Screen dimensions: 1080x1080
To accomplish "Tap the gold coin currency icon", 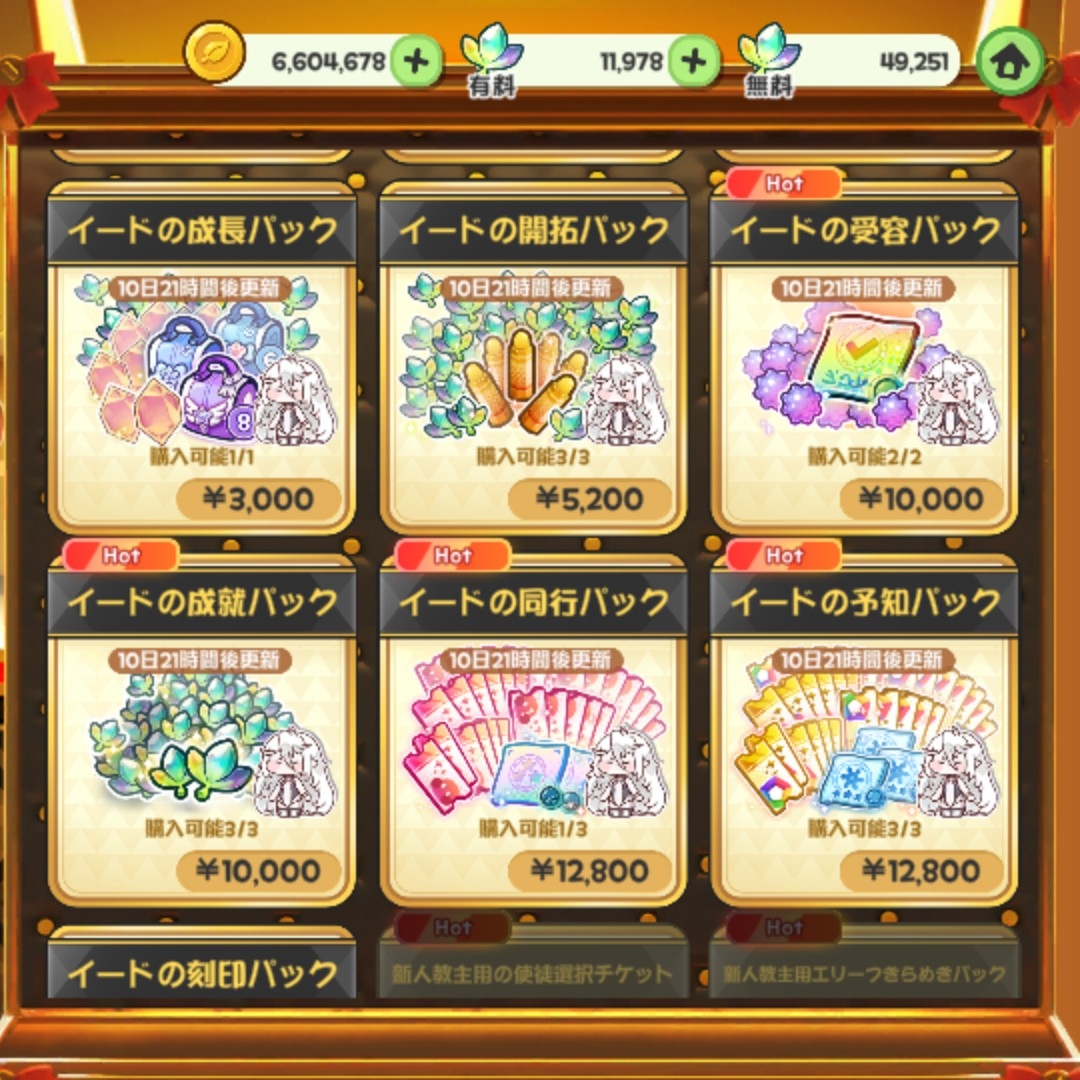I will (x=214, y=52).
